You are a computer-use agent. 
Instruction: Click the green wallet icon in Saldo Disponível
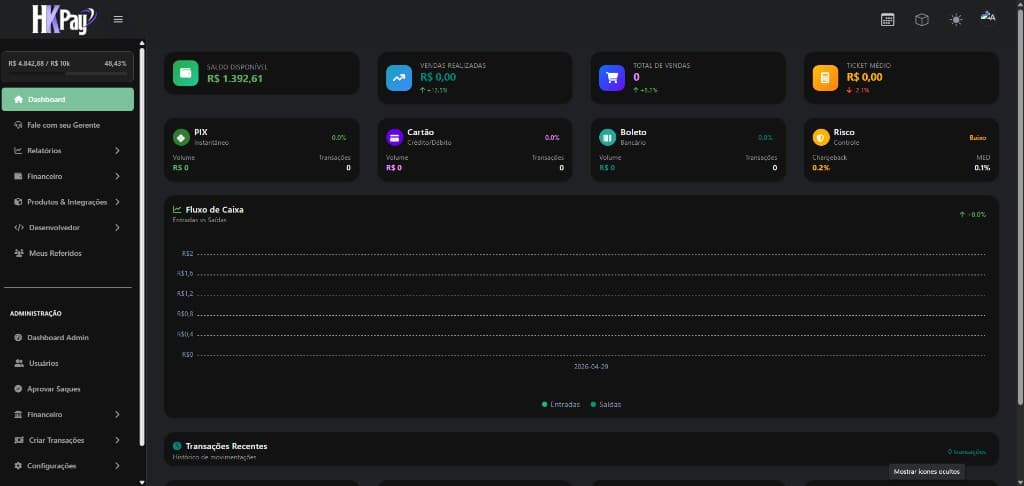185,73
